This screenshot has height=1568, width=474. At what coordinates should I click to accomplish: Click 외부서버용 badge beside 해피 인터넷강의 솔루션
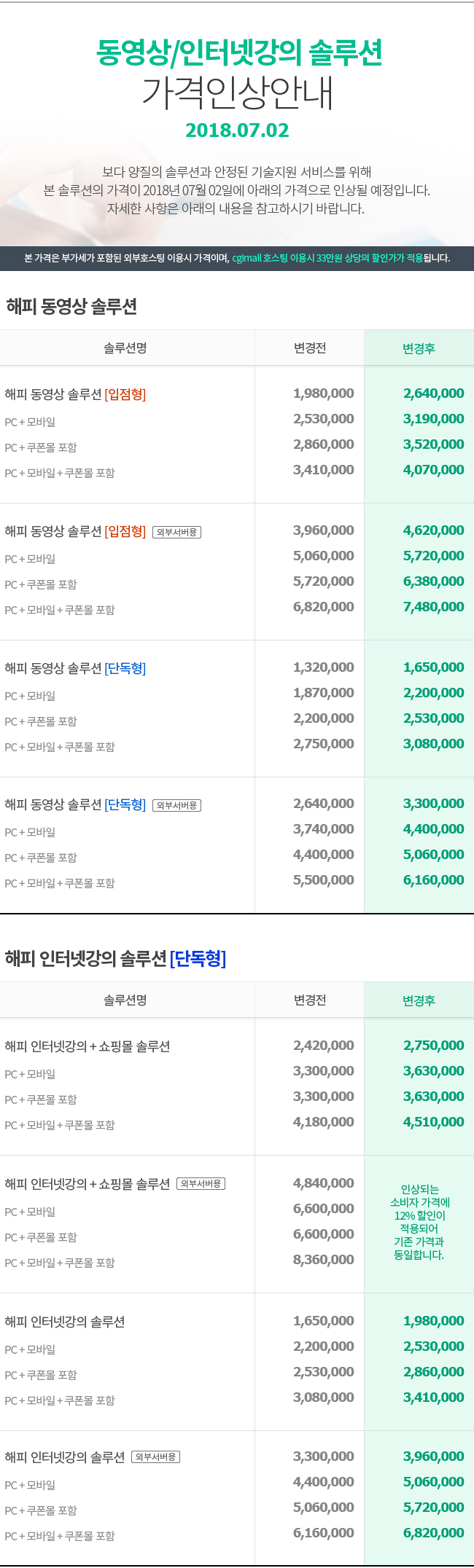point(156,1457)
